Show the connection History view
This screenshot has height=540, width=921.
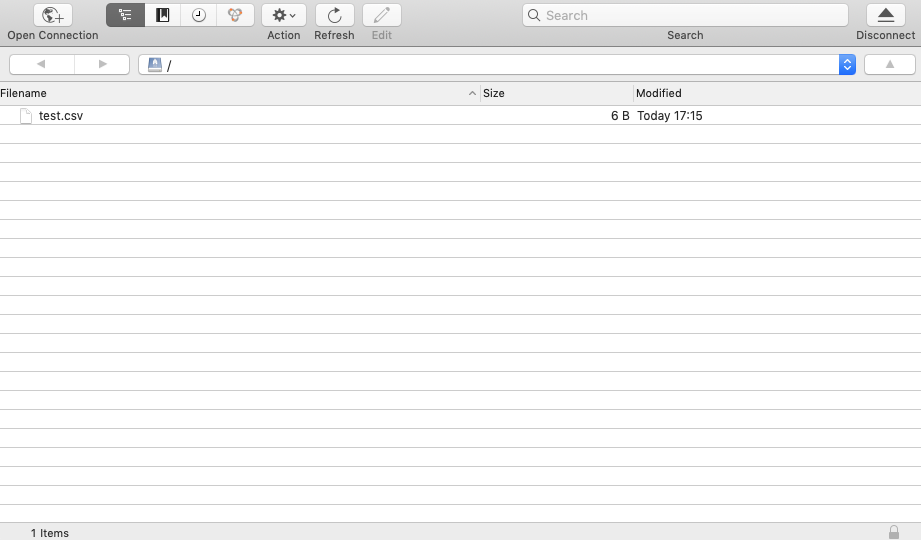[x=199, y=15]
